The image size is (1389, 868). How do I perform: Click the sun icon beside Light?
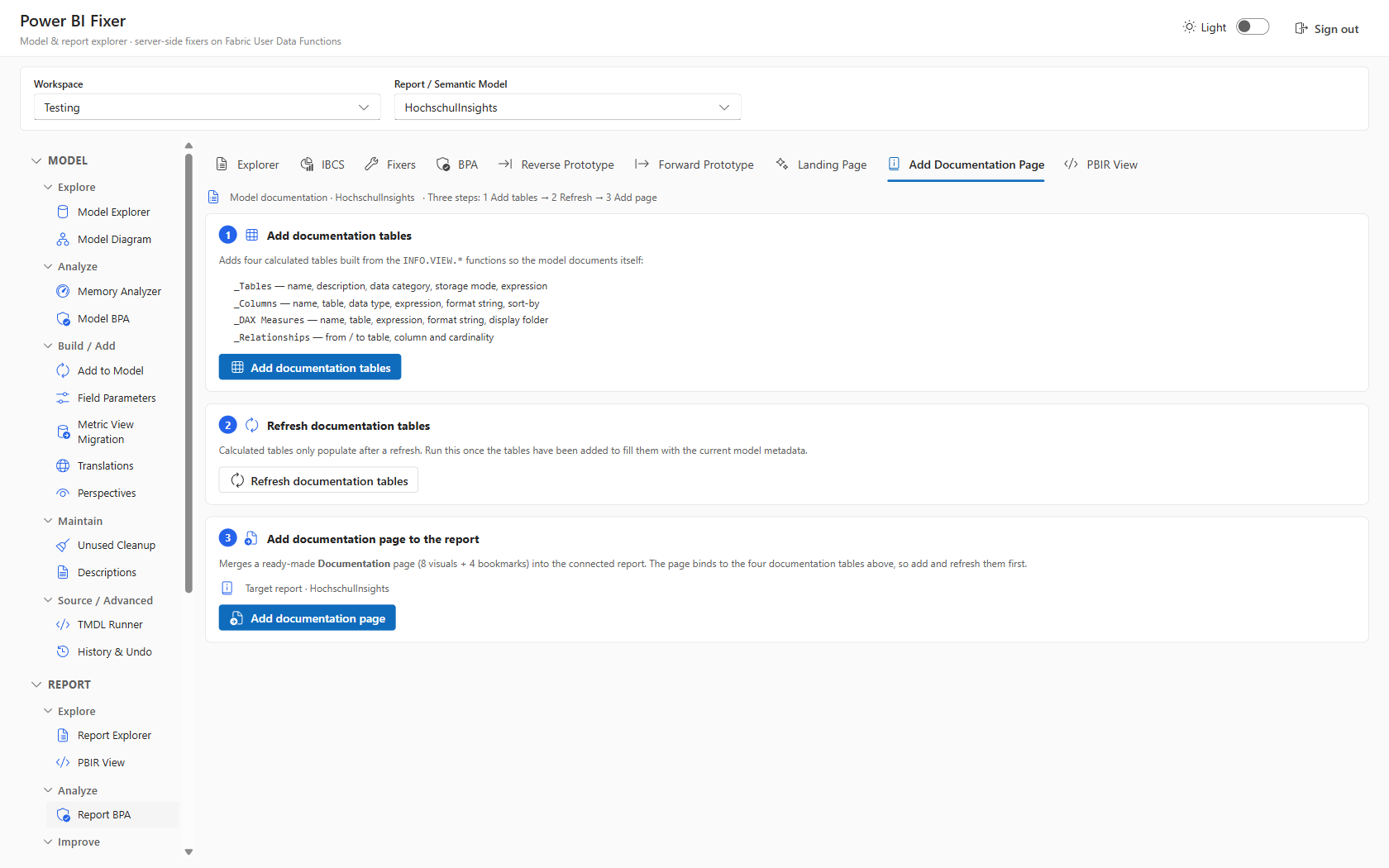(x=1189, y=26)
